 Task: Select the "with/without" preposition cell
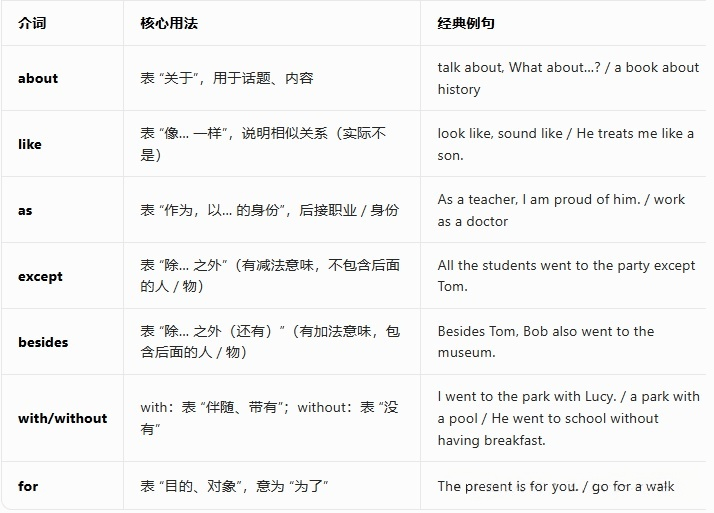[62, 418]
